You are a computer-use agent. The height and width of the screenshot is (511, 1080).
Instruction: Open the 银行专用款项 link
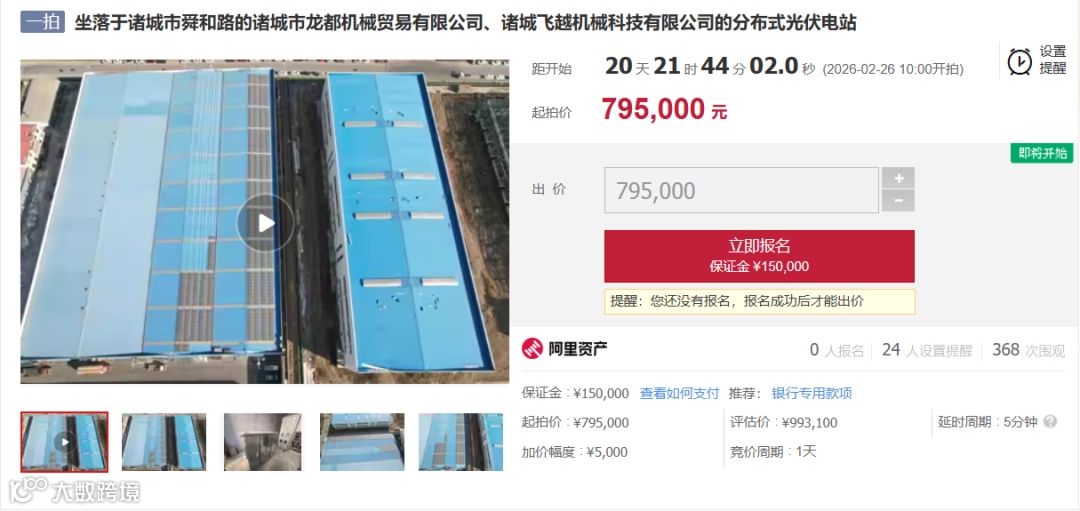[x=811, y=393]
